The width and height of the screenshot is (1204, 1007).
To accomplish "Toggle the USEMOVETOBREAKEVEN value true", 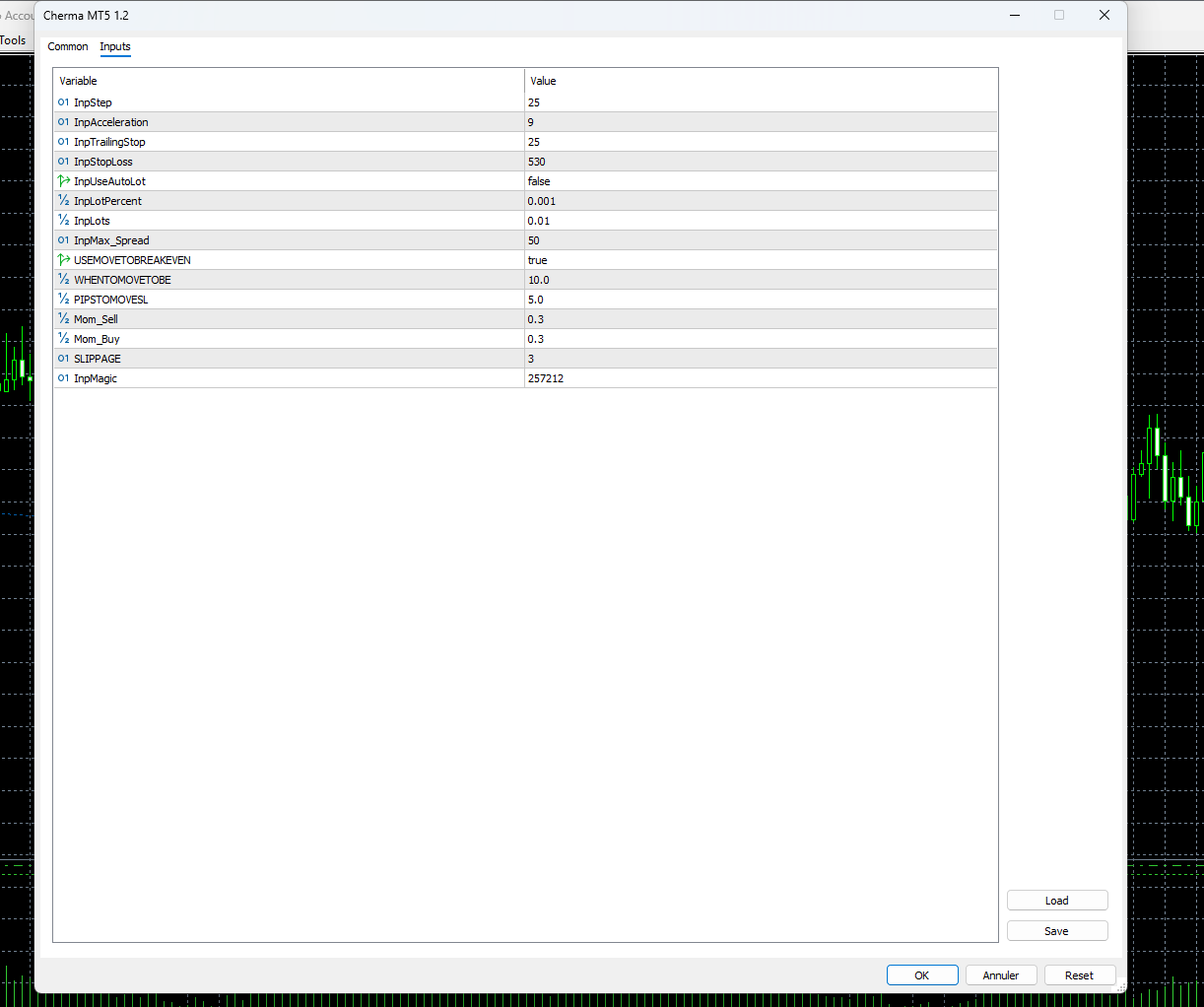I will 761,260.
